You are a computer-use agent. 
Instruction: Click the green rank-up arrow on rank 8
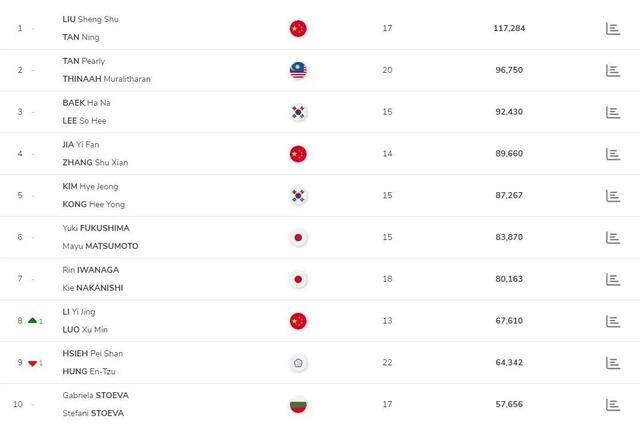tap(33, 320)
